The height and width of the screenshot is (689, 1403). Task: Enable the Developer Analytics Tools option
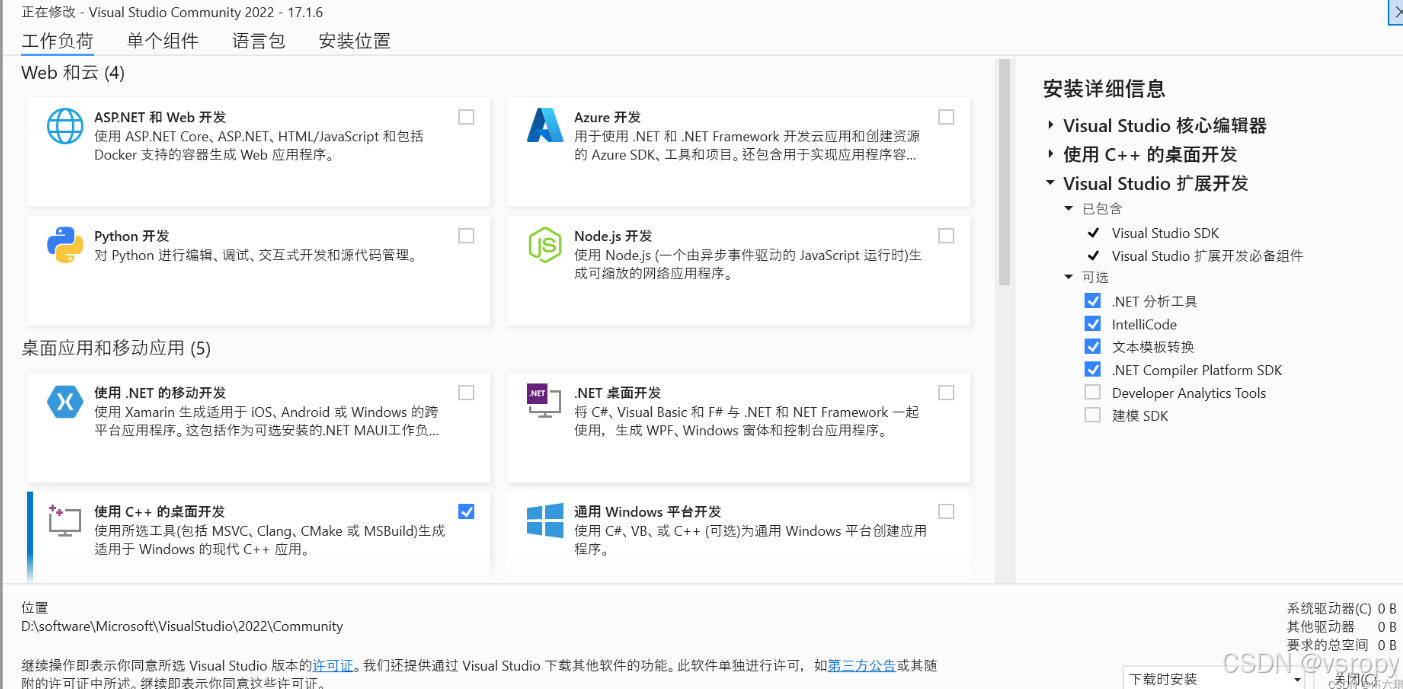(x=1093, y=392)
